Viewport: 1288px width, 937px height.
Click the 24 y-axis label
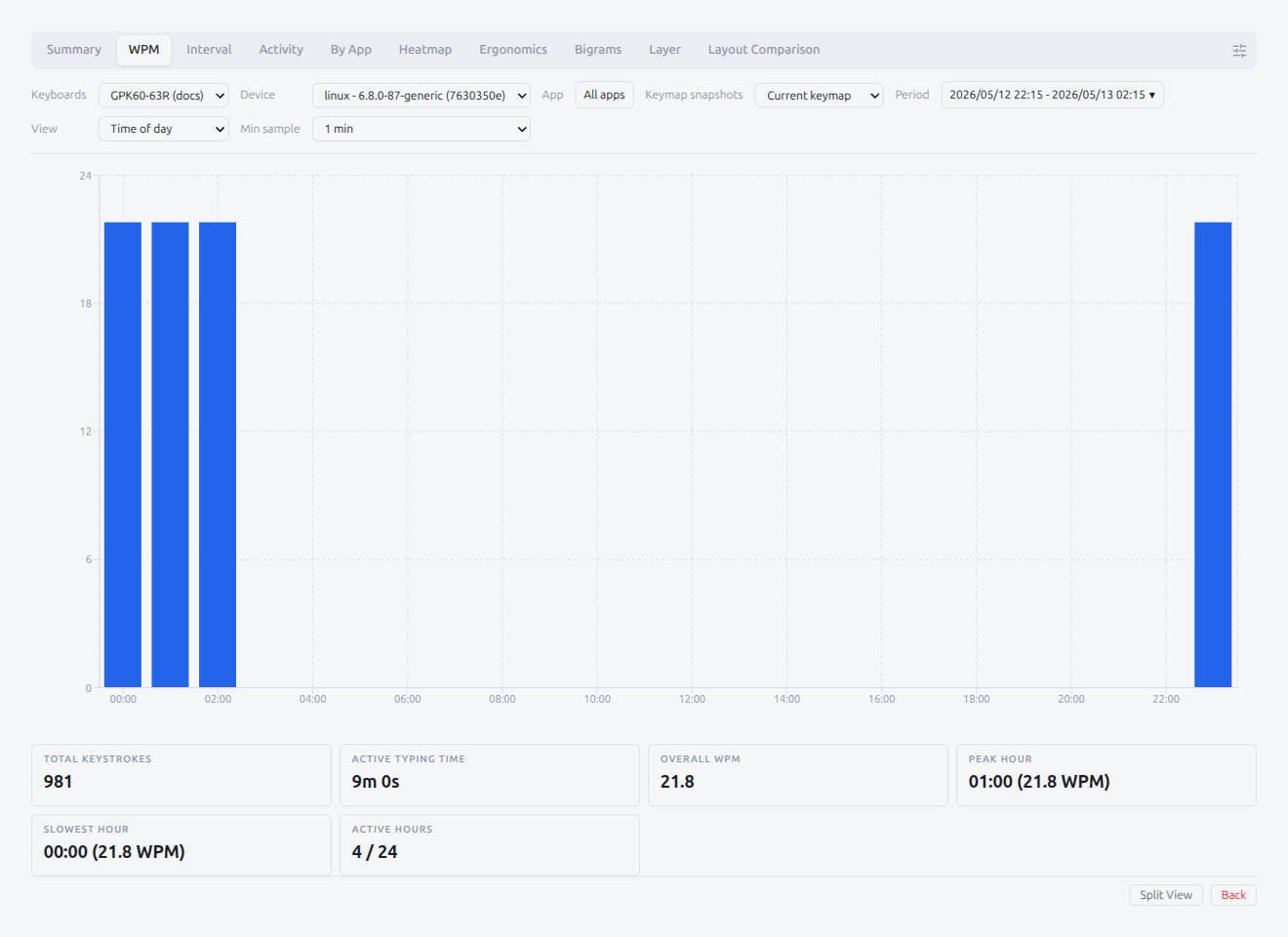click(x=86, y=176)
